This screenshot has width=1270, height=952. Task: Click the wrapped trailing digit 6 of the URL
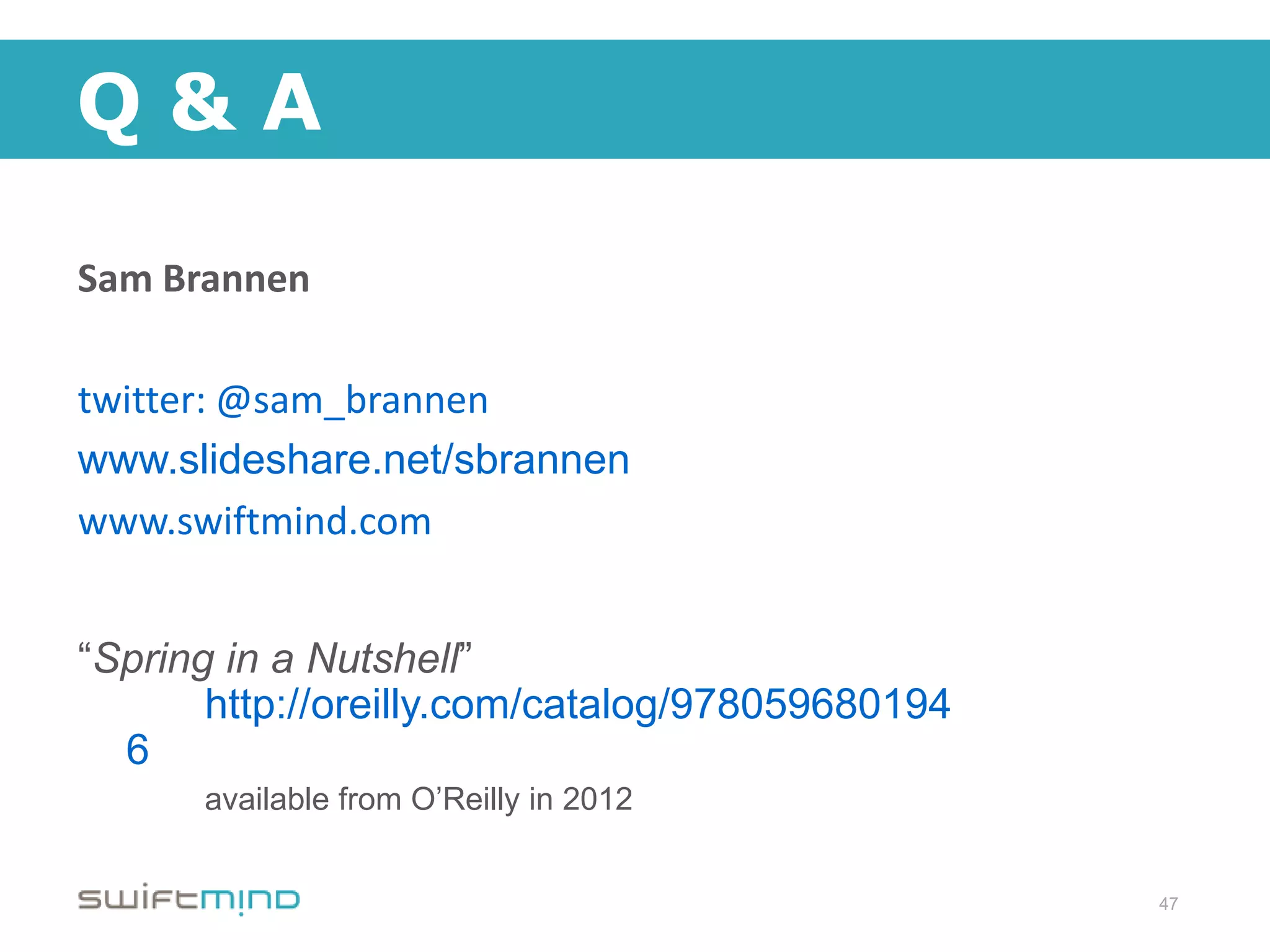(138, 750)
